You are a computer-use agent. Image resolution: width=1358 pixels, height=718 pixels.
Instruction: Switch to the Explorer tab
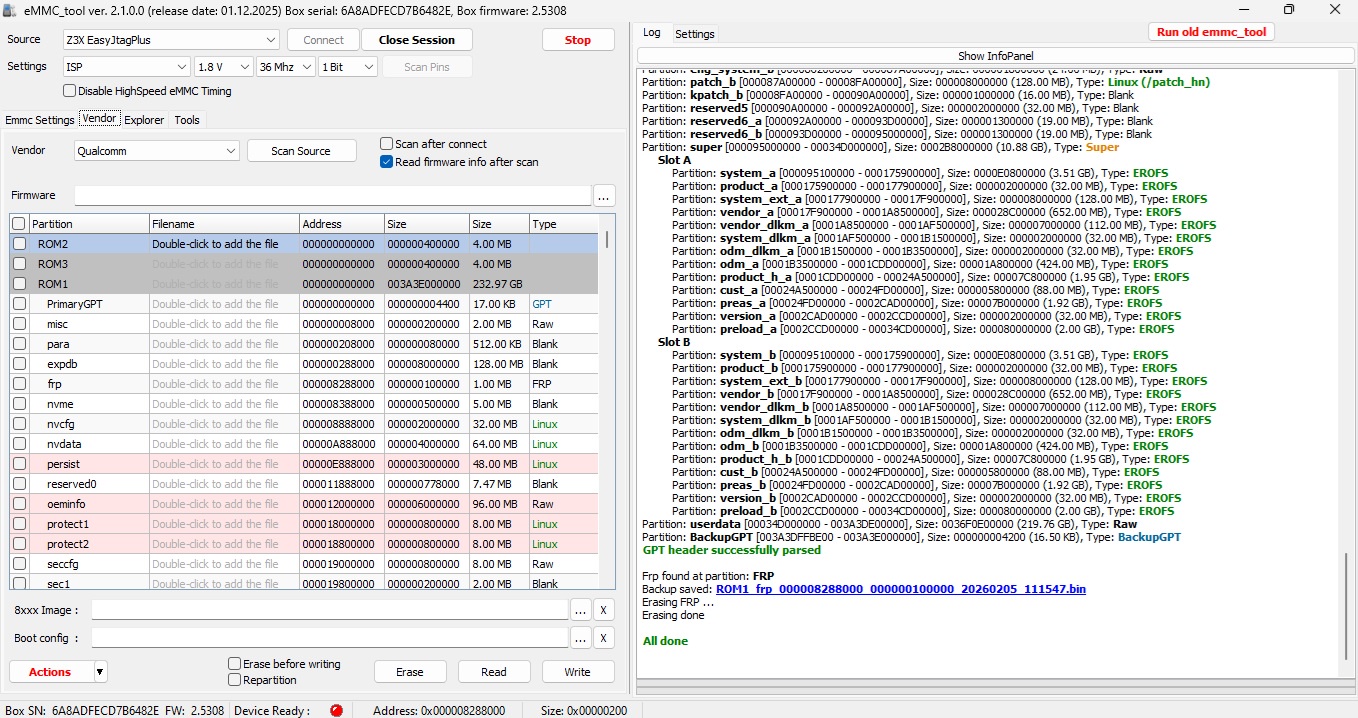tap(144, 120)
